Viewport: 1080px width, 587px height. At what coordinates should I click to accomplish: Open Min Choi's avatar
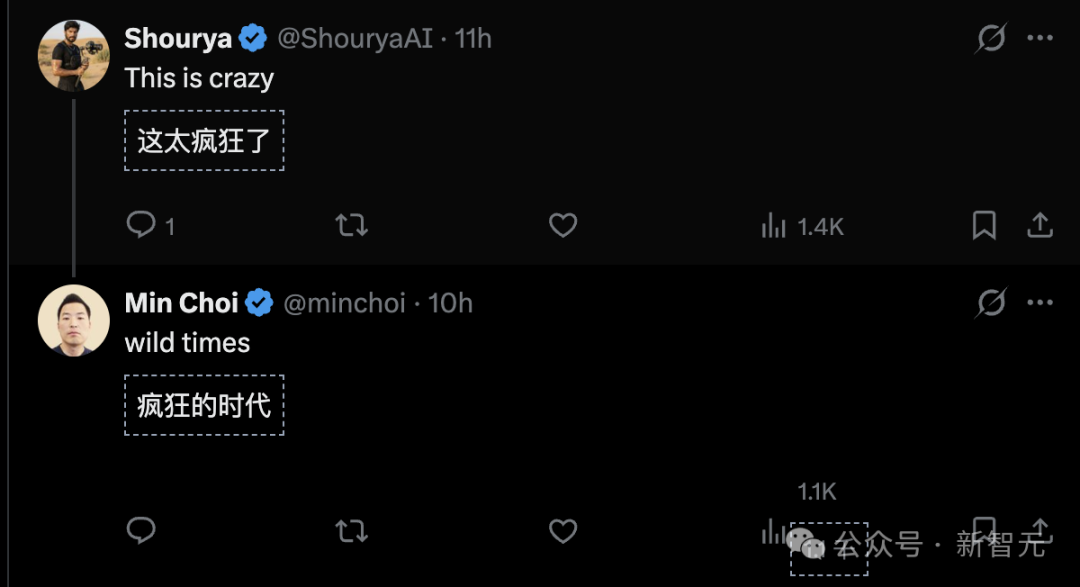73,320
